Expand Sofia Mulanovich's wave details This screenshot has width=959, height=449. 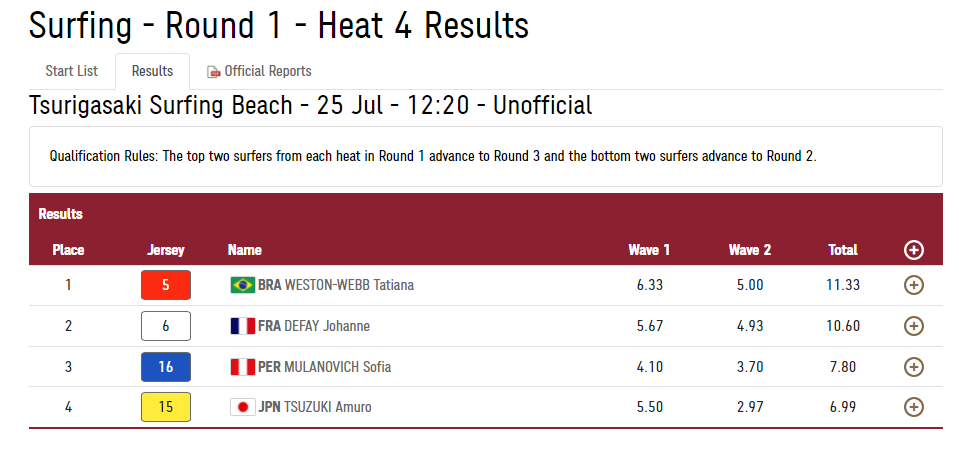pyautogui.click(x=912, y=367)
